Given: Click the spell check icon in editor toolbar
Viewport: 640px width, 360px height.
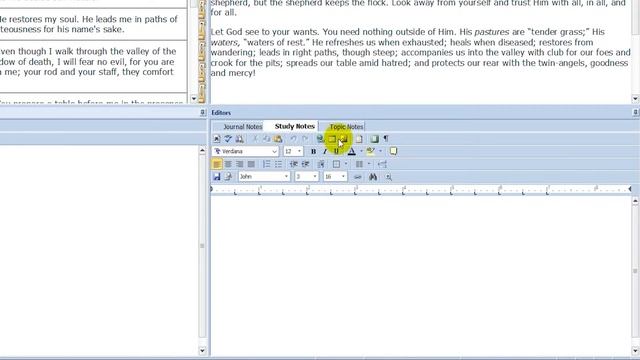Looking at the screenshot, I should [x=228, y=139].
